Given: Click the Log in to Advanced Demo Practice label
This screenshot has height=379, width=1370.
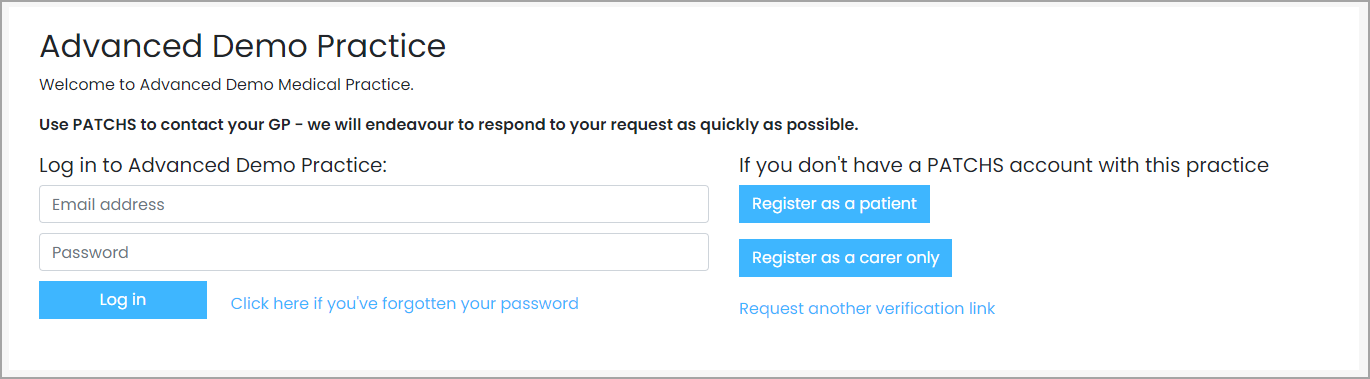Looking at the screenshot, I should pyautogui.click(x=213, y=165).
